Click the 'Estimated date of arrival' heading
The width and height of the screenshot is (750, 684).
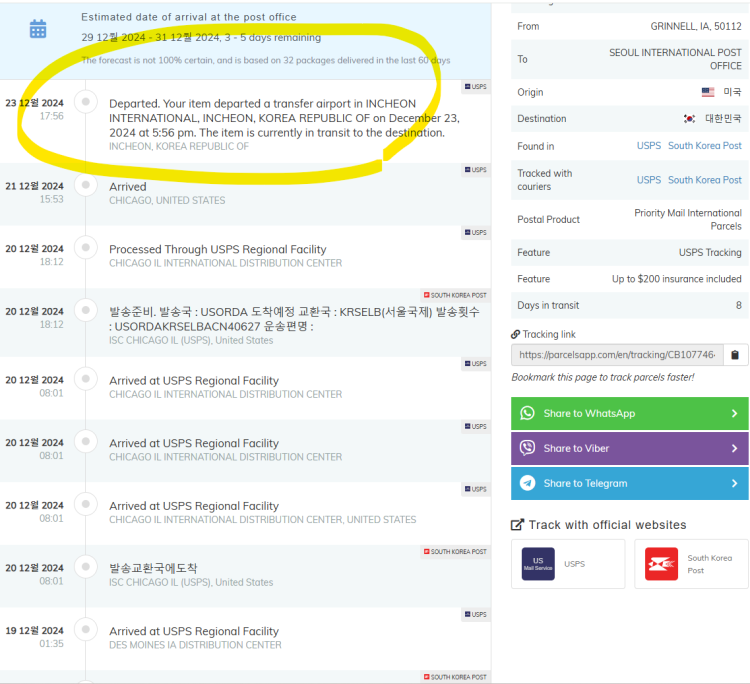pyautogui.click(x=188, y=17)
